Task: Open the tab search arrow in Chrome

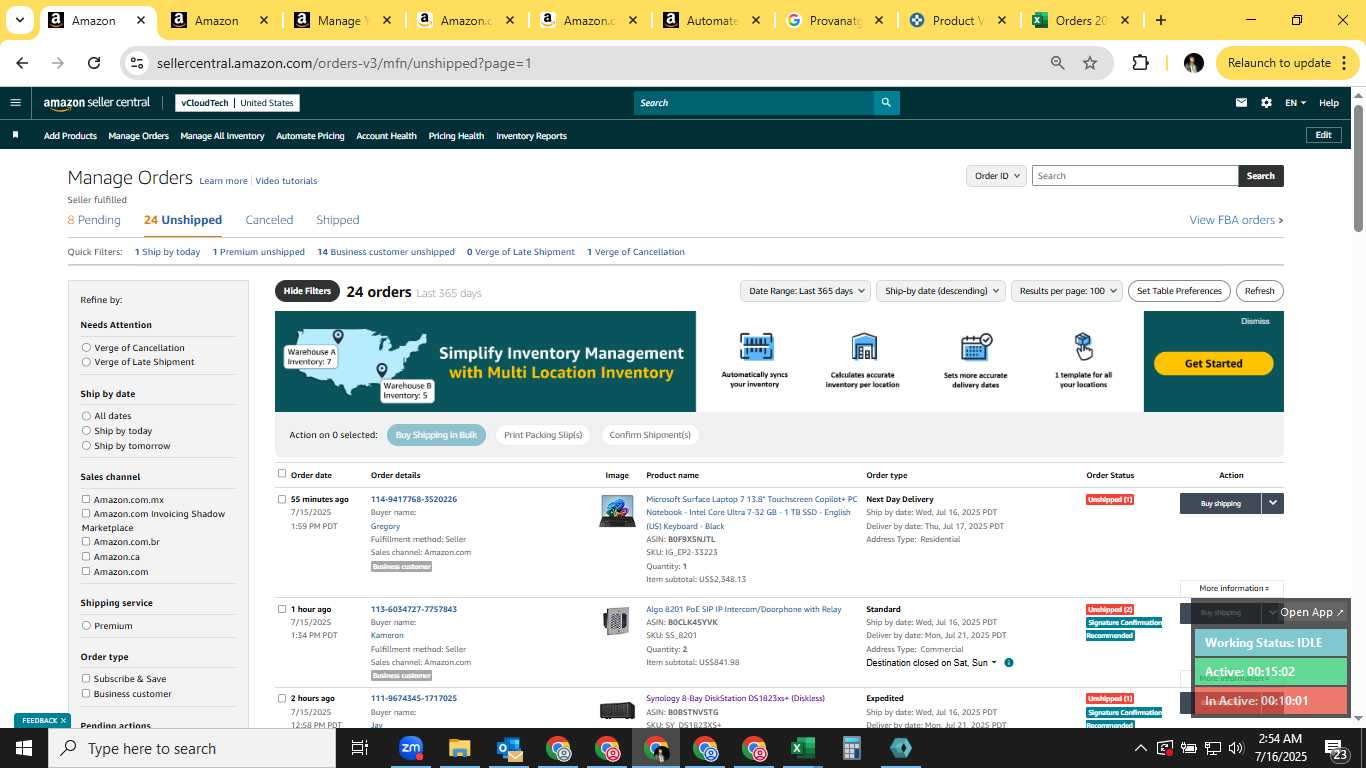Action: pyautogui.click(x=19, y=20)
